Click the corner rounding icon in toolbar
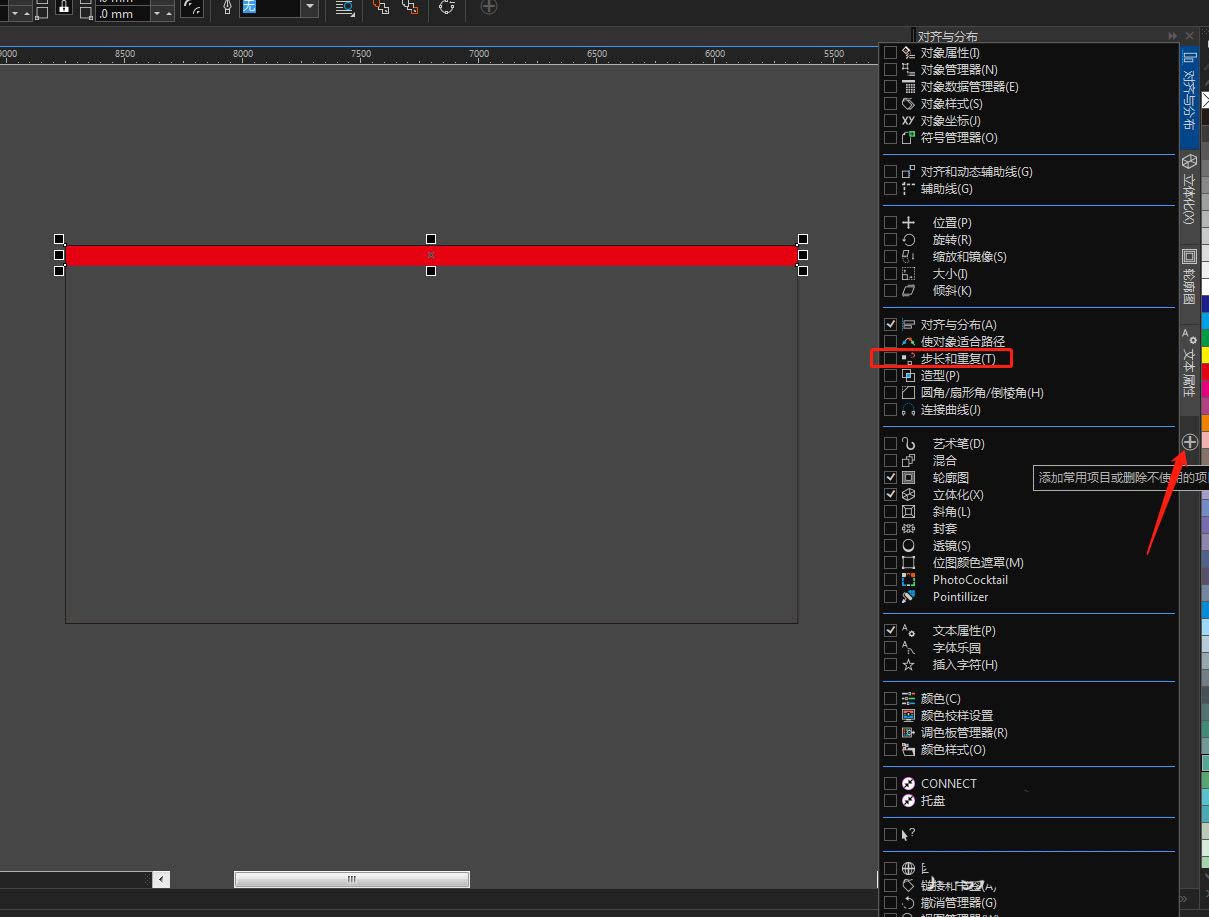Viewport: 1209px width, 917px height. coord(192,8)
